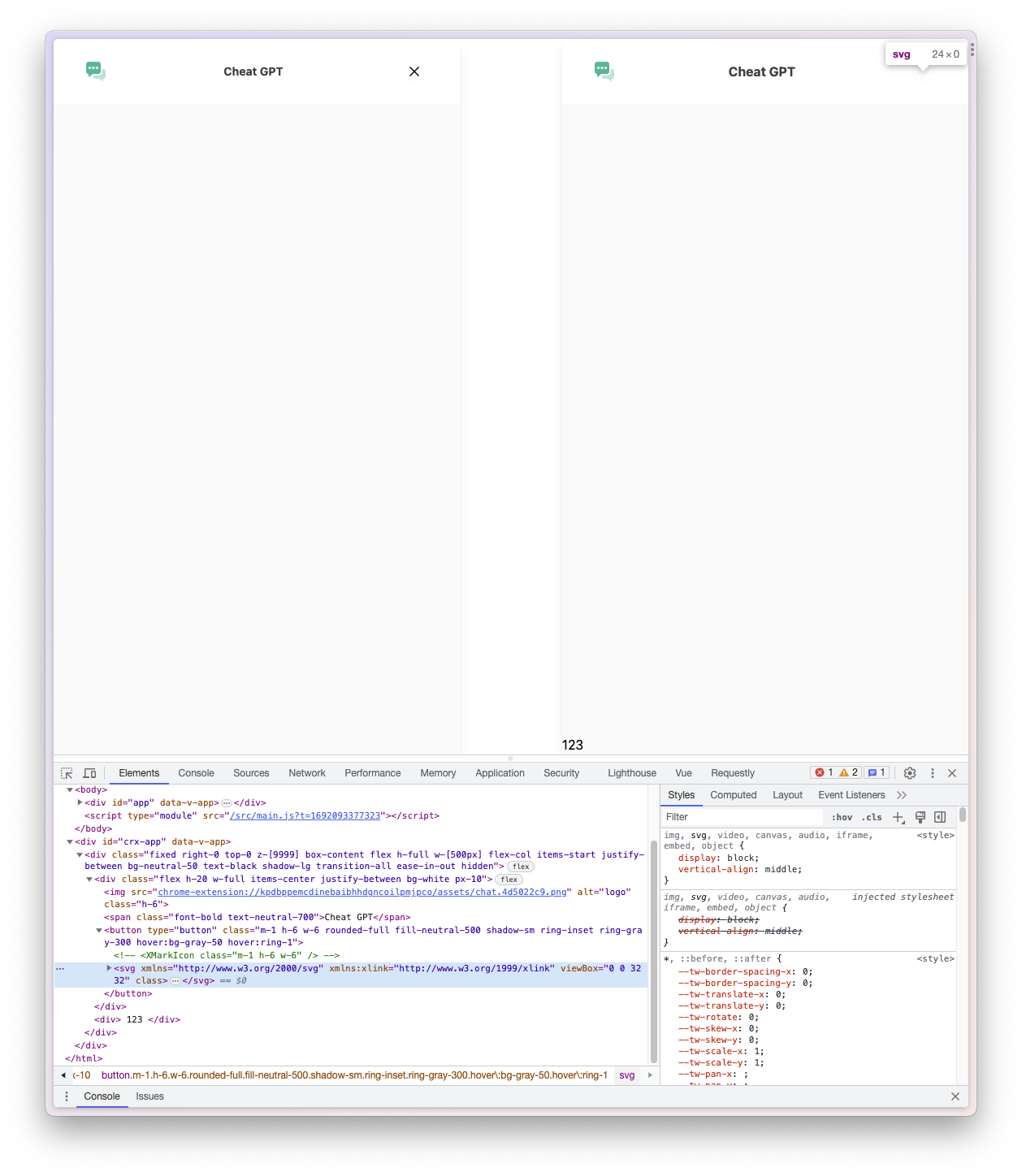Toggle element state with :hov
This screenshot has height=1176, width=1022.
coord(842,817)
